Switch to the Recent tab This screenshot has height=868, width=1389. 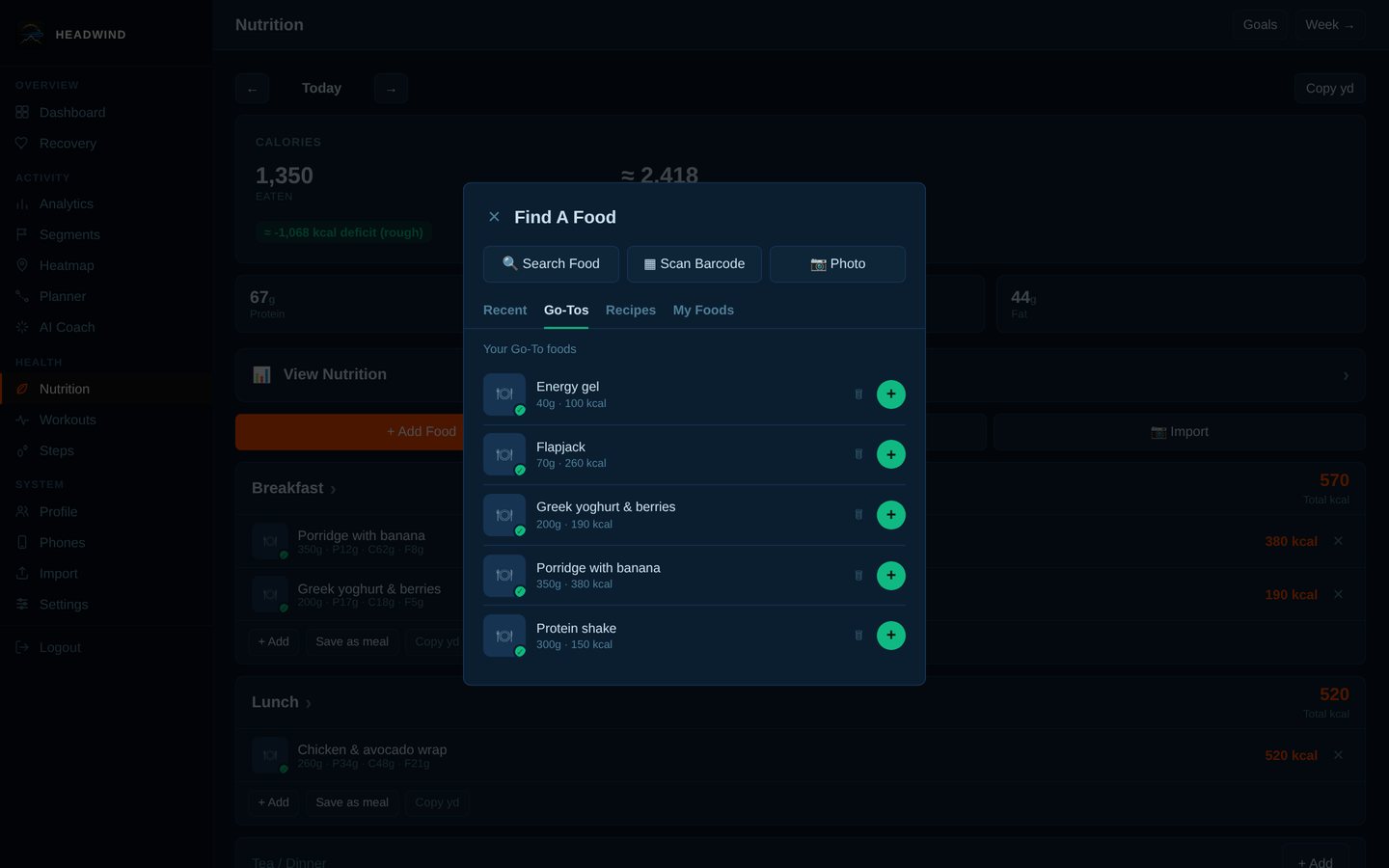[504, 311]
